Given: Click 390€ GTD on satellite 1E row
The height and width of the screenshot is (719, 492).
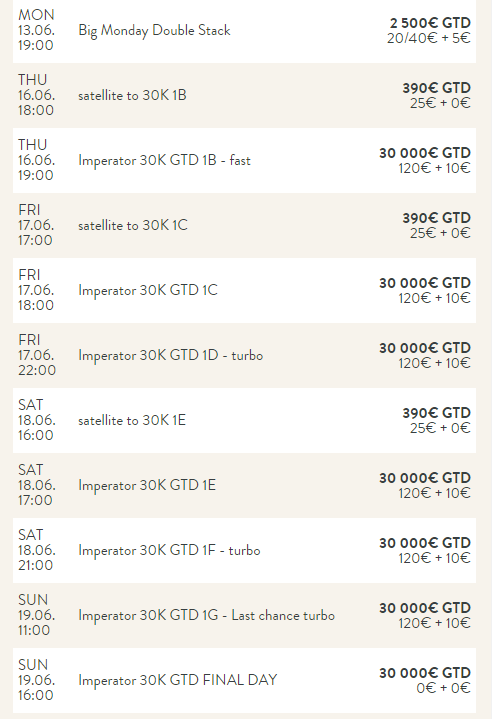Looking at the screenshot, I should tap(437, 413).
